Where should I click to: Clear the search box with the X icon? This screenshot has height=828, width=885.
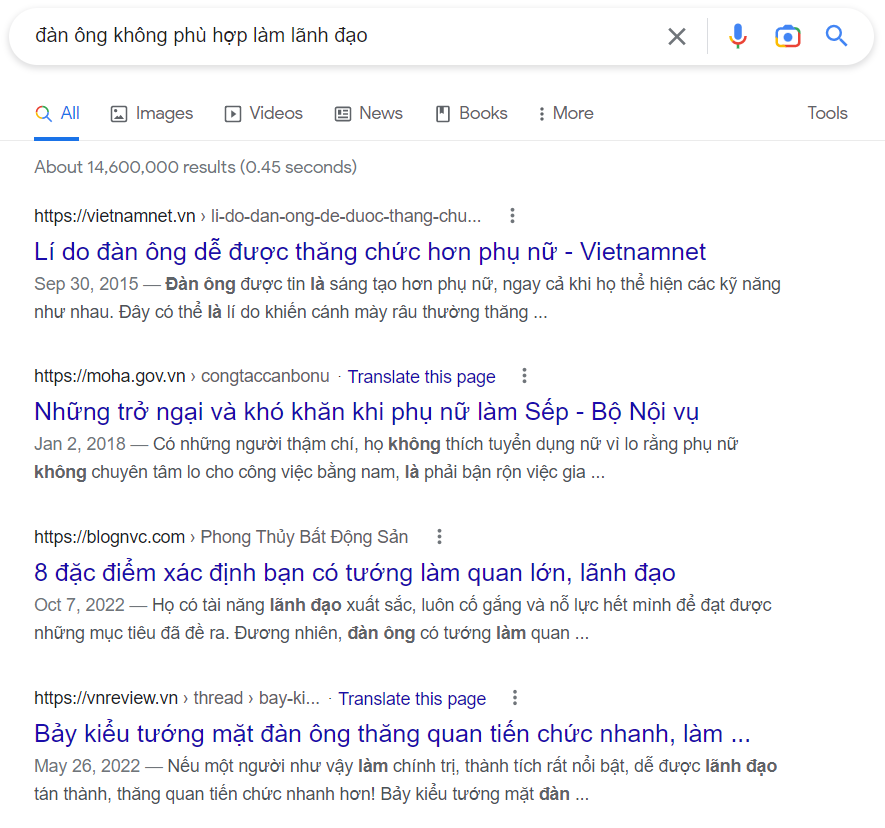[x=677, y=37]
